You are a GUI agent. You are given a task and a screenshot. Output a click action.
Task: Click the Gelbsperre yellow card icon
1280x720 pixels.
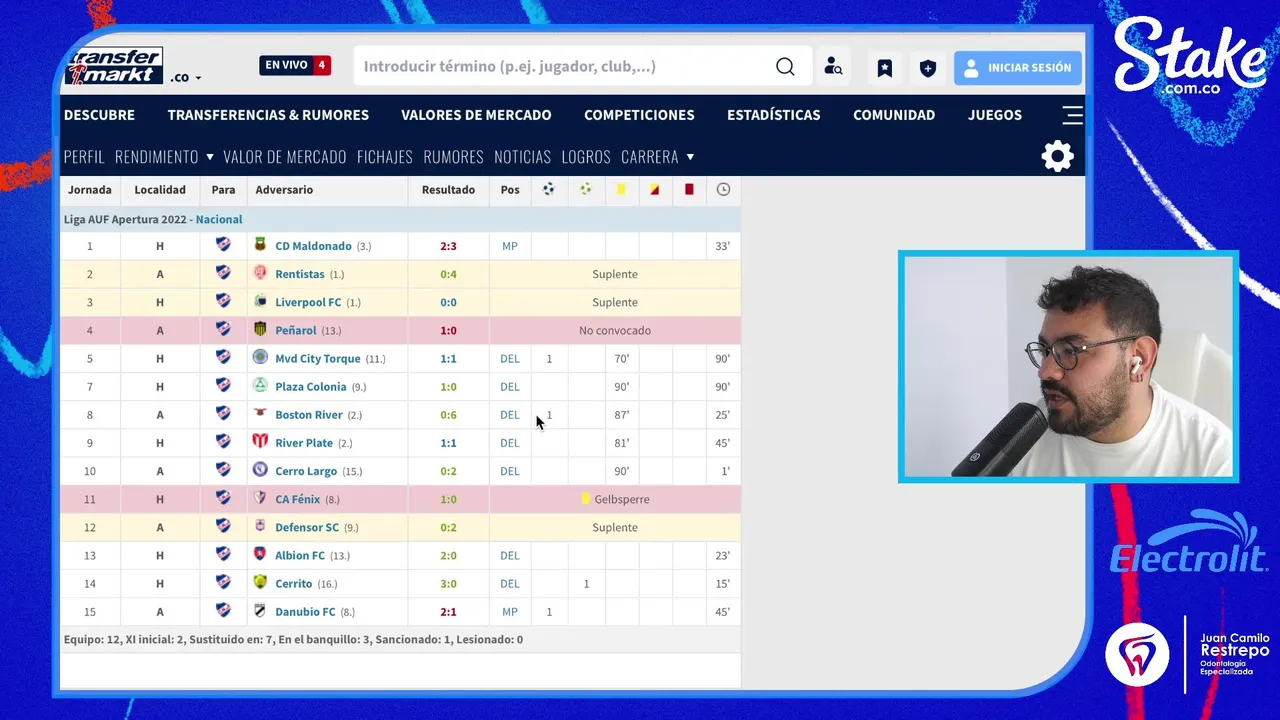(586, 498)
